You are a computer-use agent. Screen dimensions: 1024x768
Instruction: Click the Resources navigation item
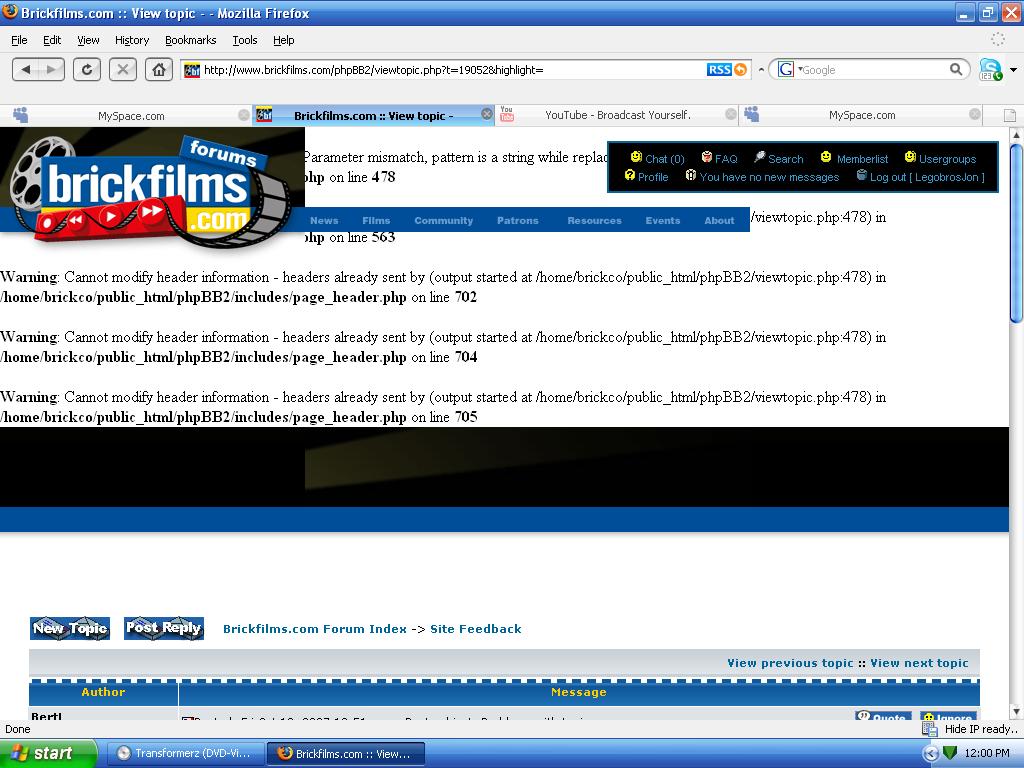tap(594, 220)
